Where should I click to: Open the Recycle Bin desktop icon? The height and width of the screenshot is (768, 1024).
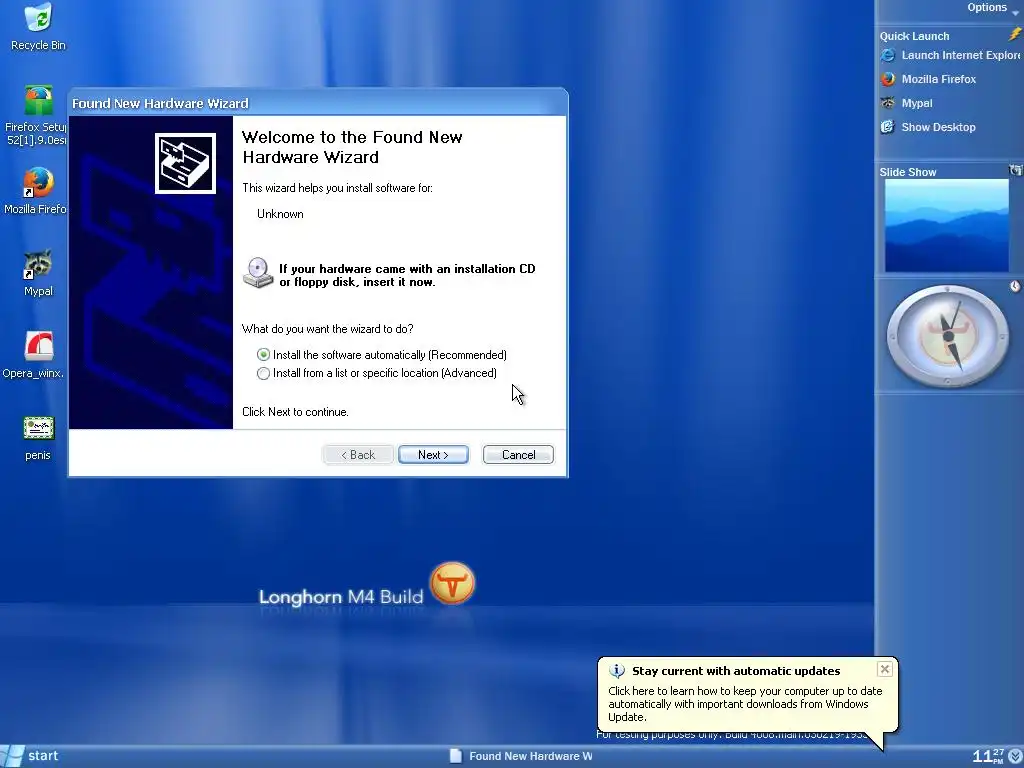point(39,18)
